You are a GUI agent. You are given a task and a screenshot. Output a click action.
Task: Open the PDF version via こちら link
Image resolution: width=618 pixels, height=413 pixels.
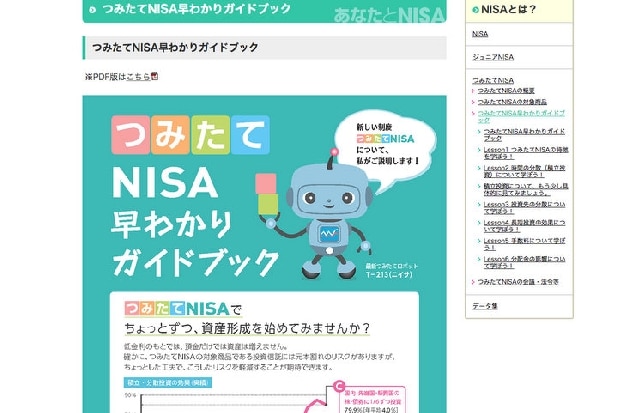coord(138,76)
